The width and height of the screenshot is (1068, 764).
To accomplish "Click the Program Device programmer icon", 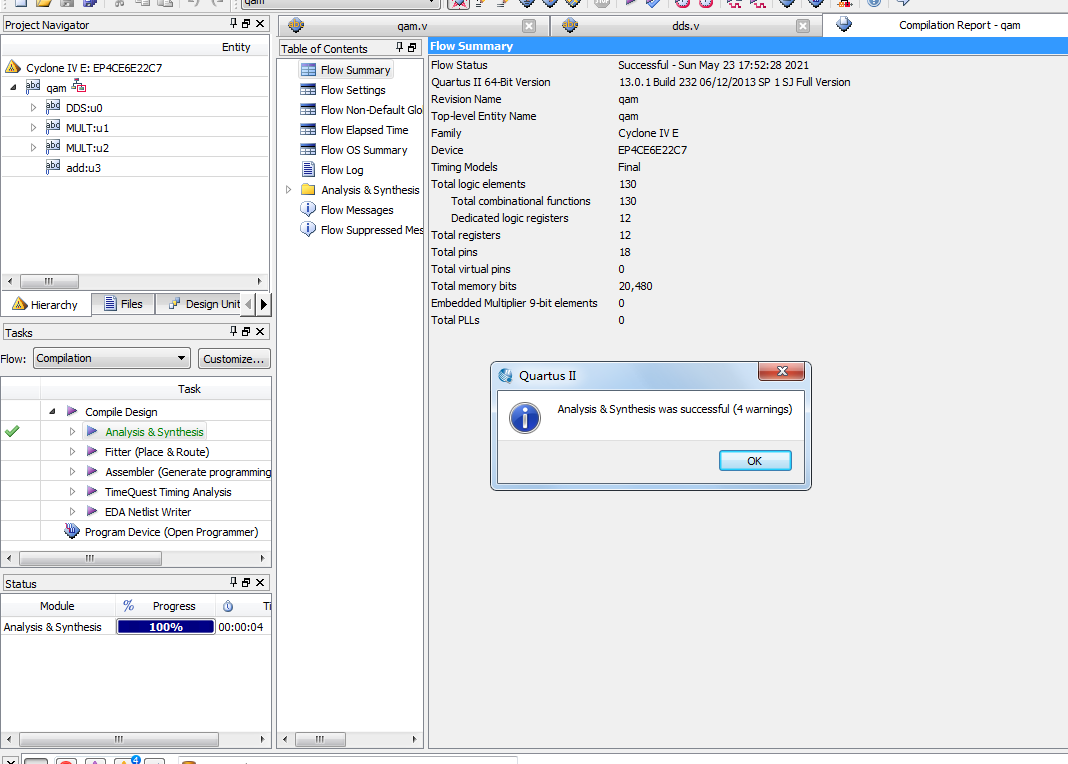I will [72, 530].
